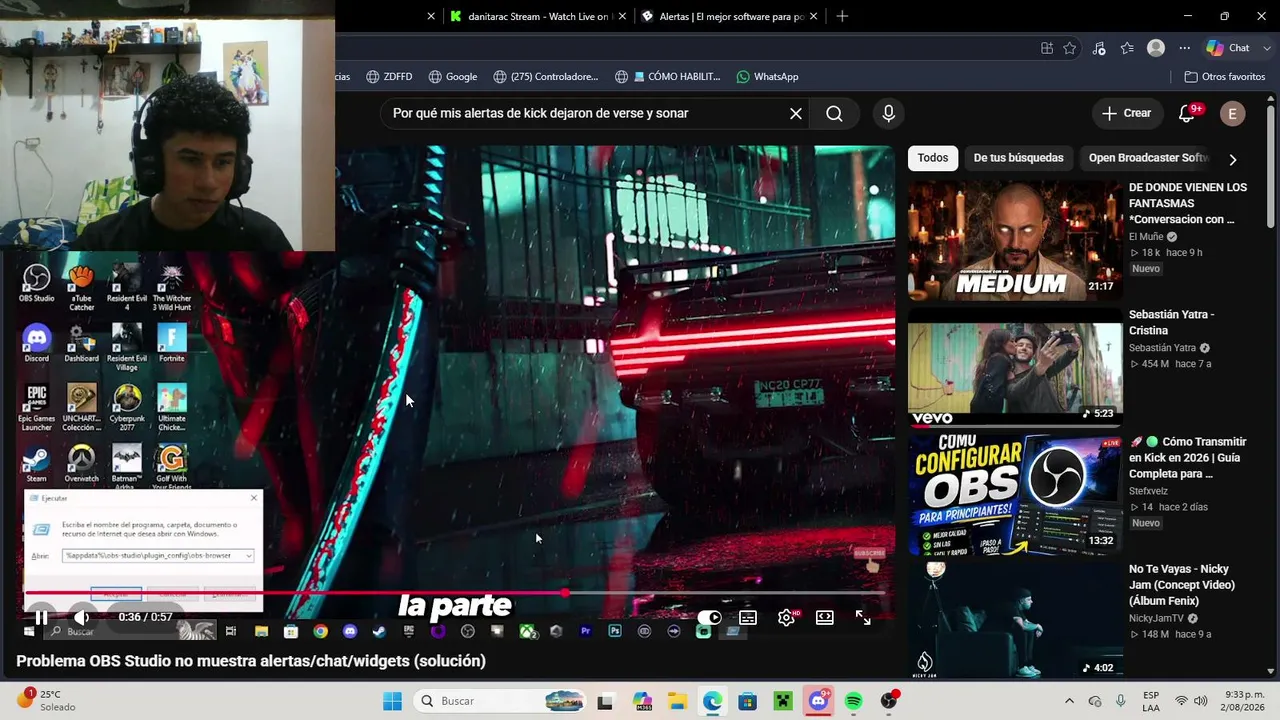Open the video settings gear
The width and height of the screenshot is (1280, 720).
click(786, 618)
